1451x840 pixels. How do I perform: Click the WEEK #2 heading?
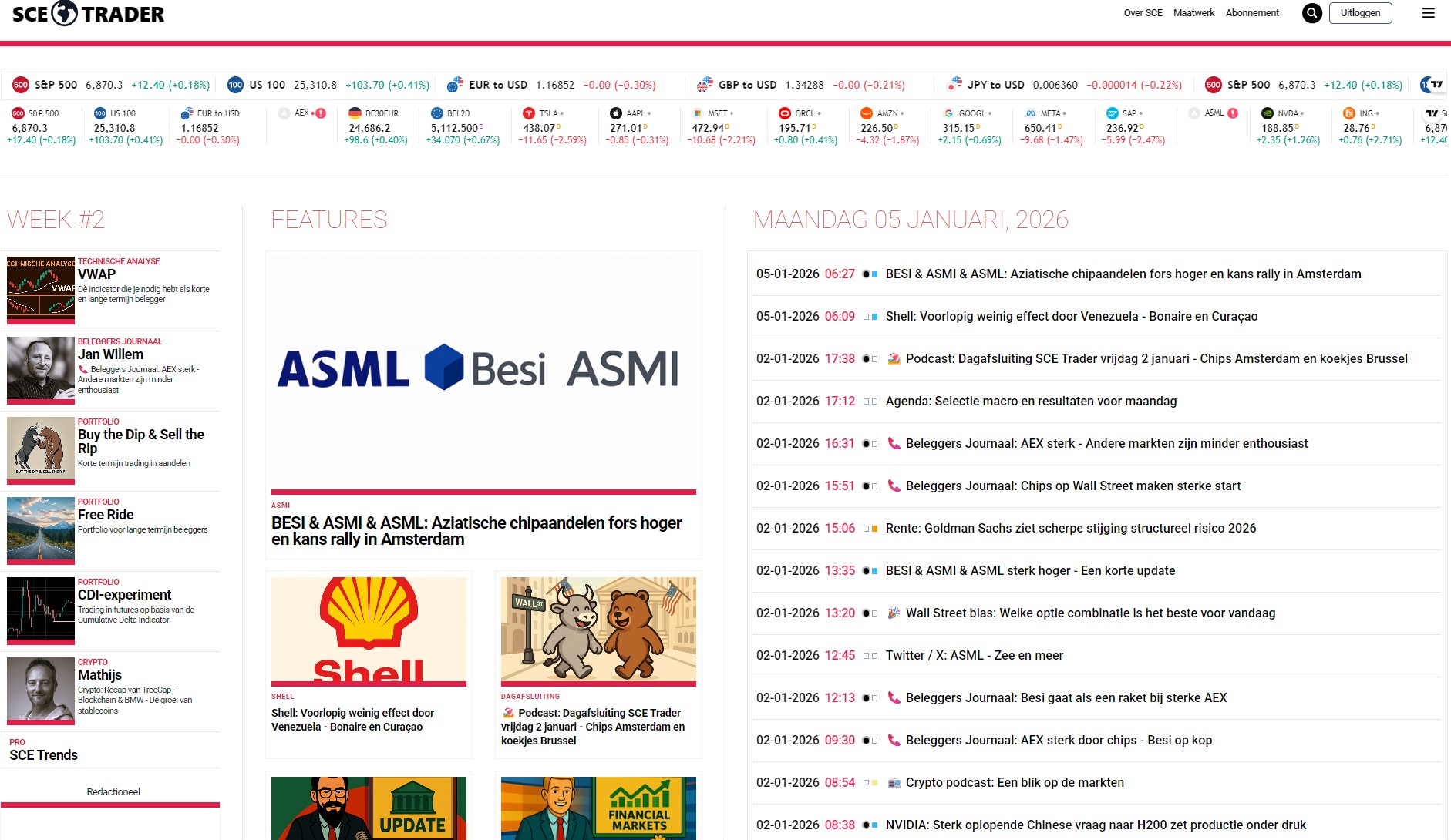click(56, 220)
